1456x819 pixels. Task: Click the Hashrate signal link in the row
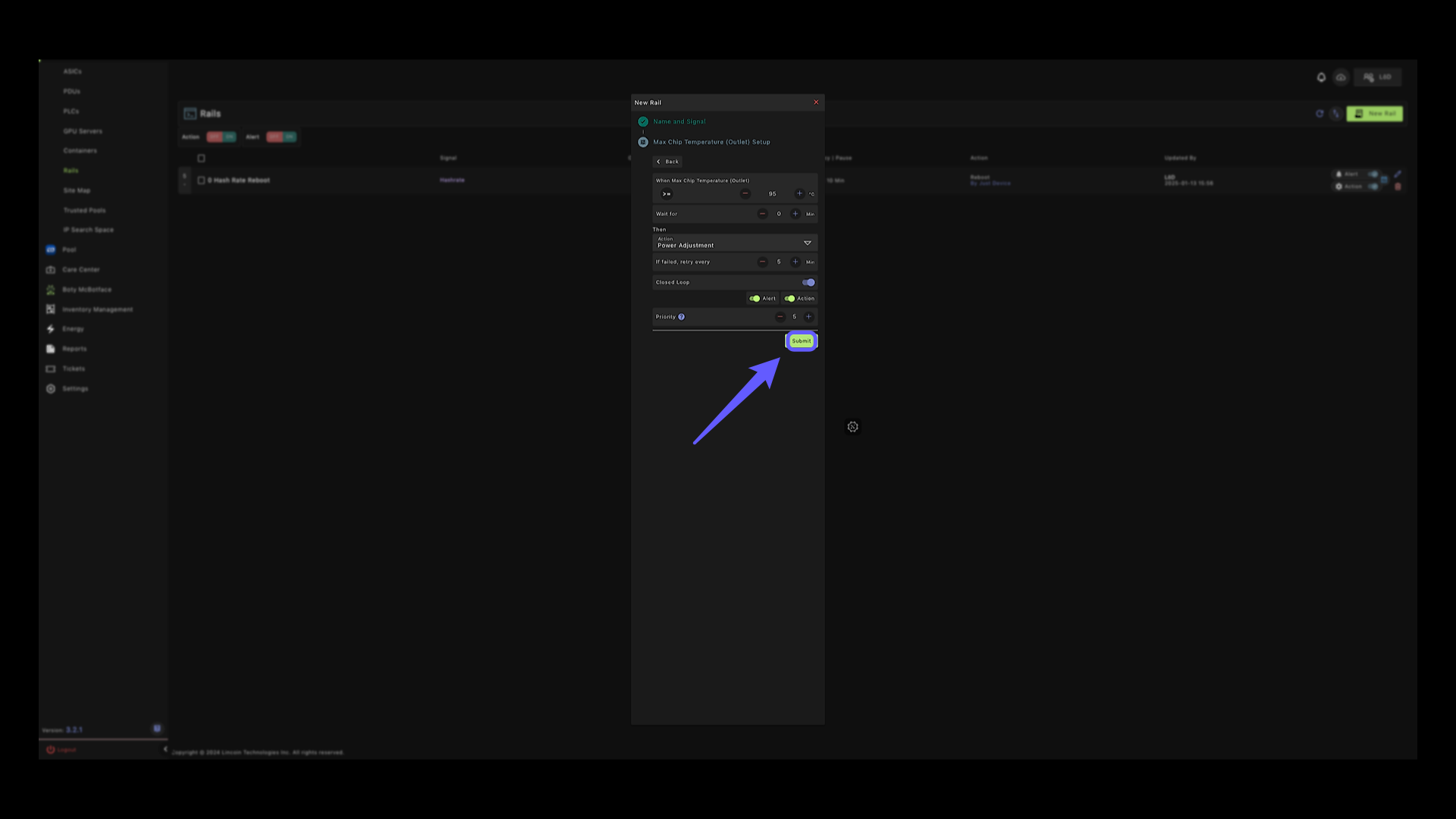point(452,180)
